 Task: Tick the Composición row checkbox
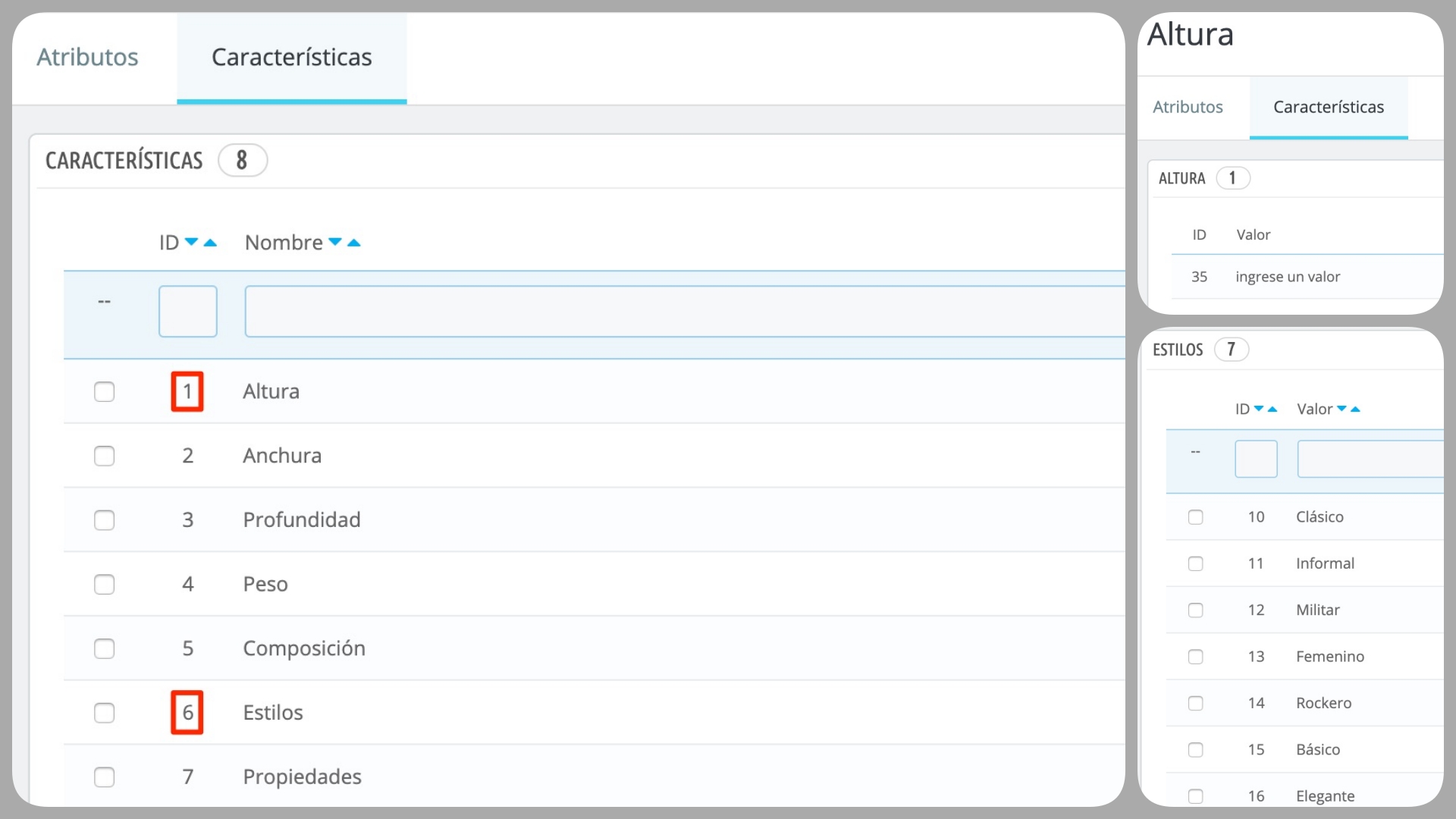pyautogui.click(x=104, y=649)
